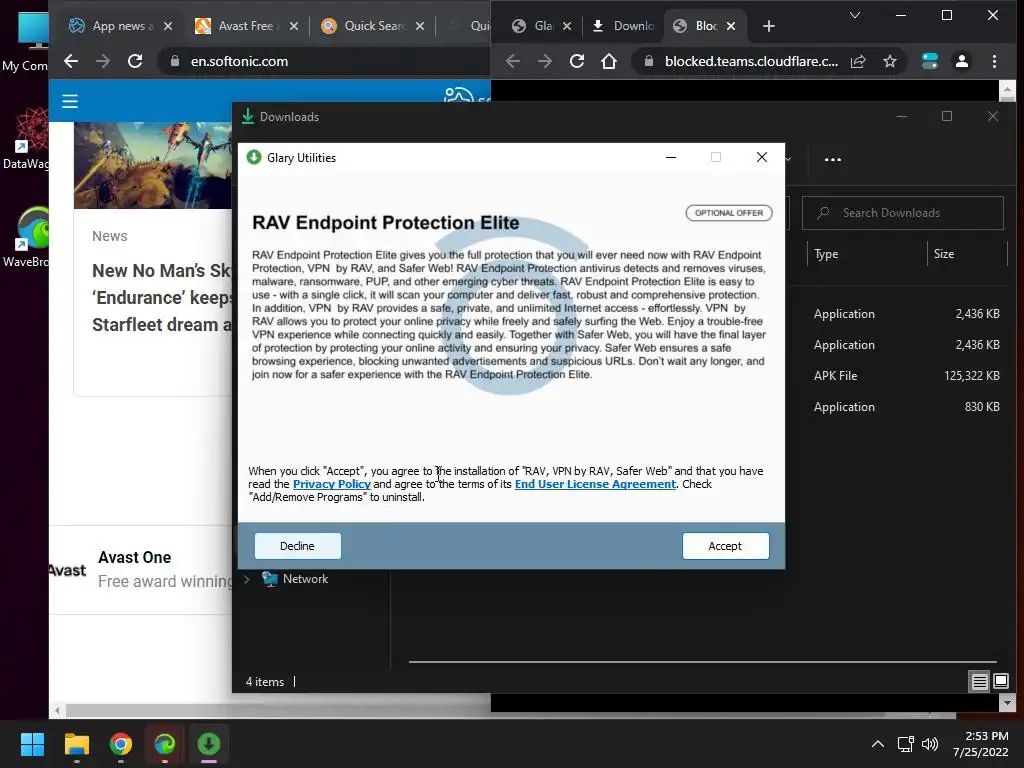This screenshot has height=768, width=1024.
Task: Bookmark the blocked Cloudflare page
Action: [x=889, y=61]
